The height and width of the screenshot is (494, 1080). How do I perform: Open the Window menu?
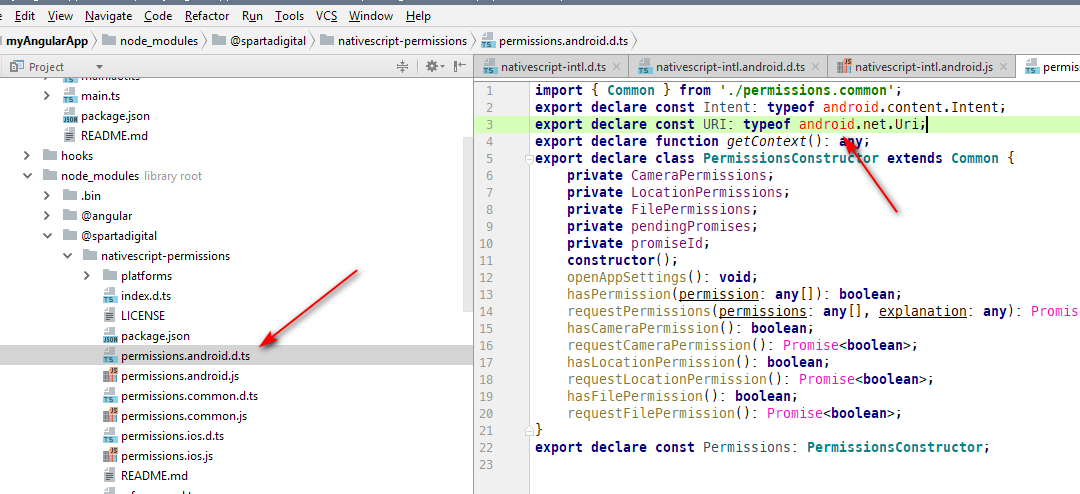coord(371,16)
